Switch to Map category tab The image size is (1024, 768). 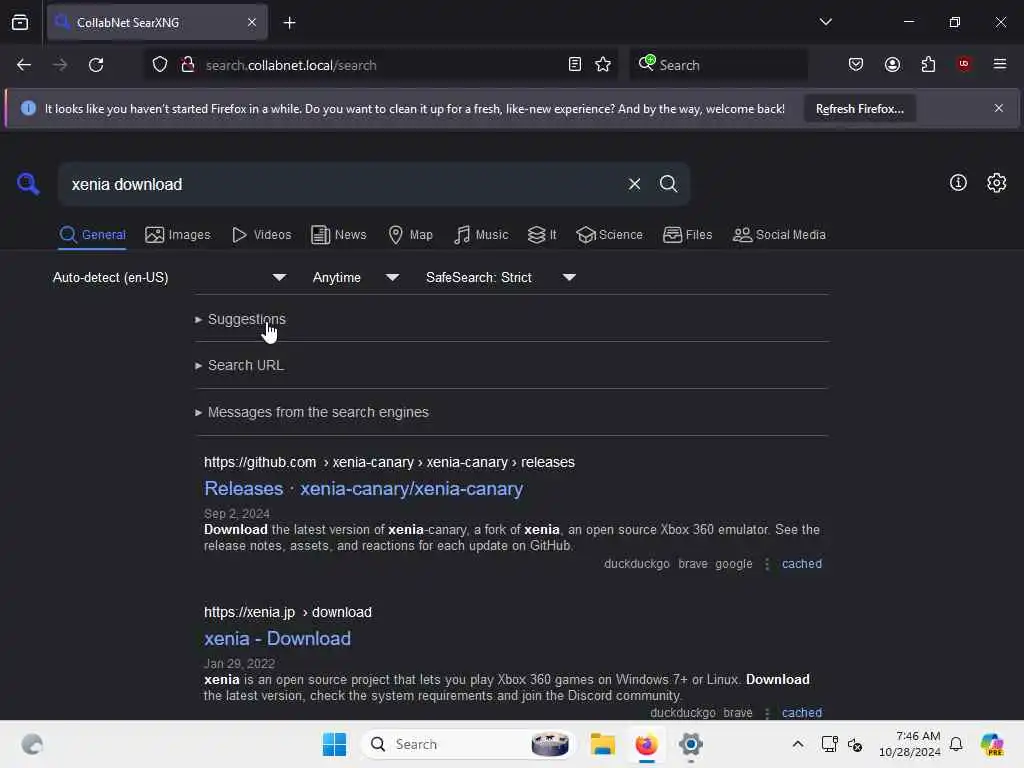pos(410,234)
